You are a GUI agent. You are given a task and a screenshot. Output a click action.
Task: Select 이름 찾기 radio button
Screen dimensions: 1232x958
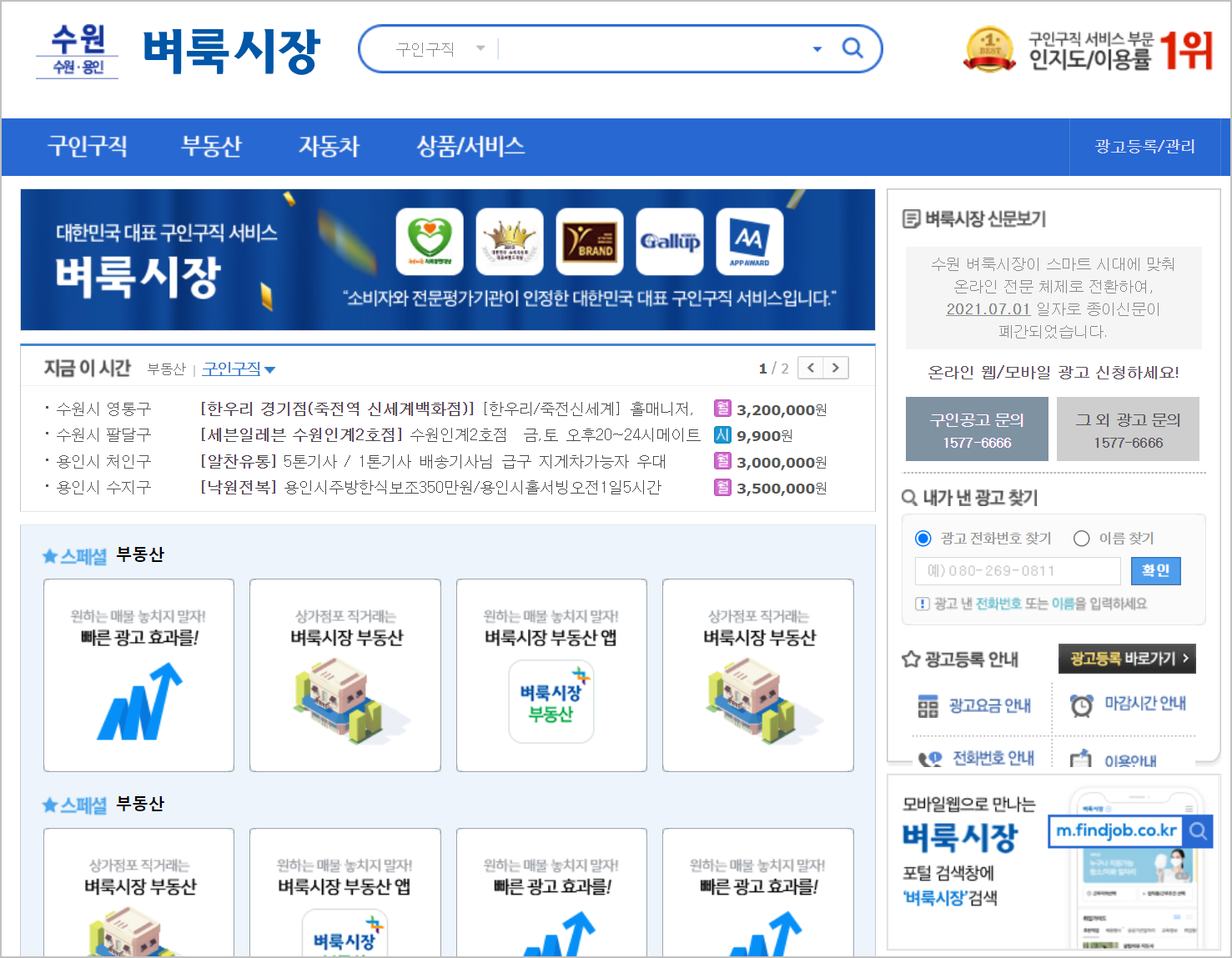tap(1081, 539)
